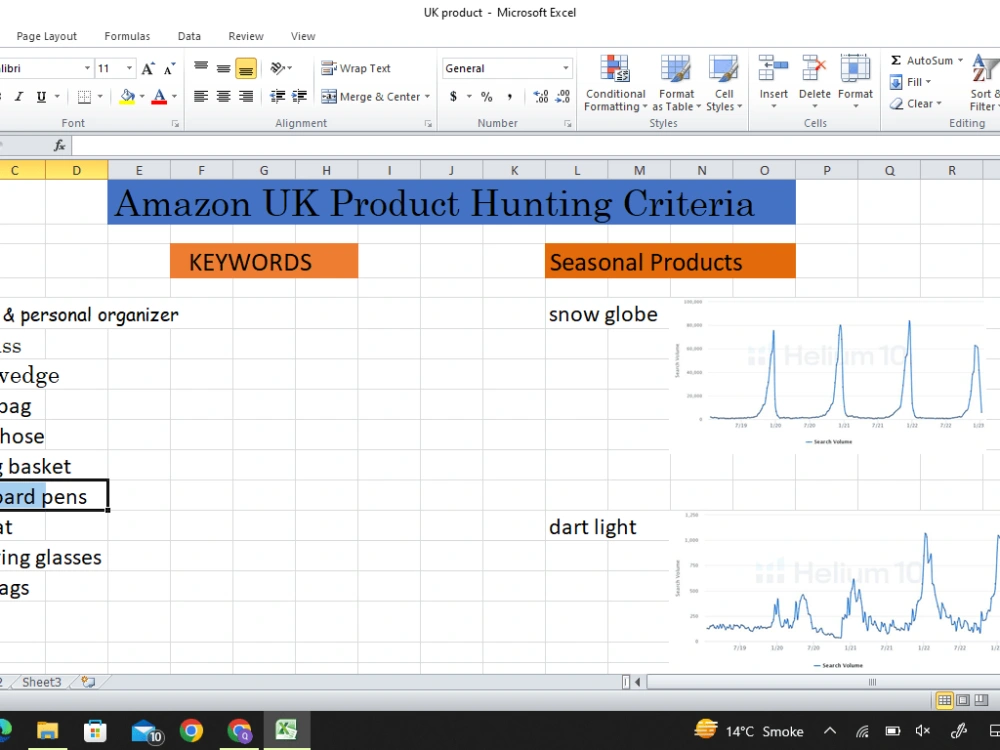
Task: Open the Fill menu
Action: (x=911, y=82)
